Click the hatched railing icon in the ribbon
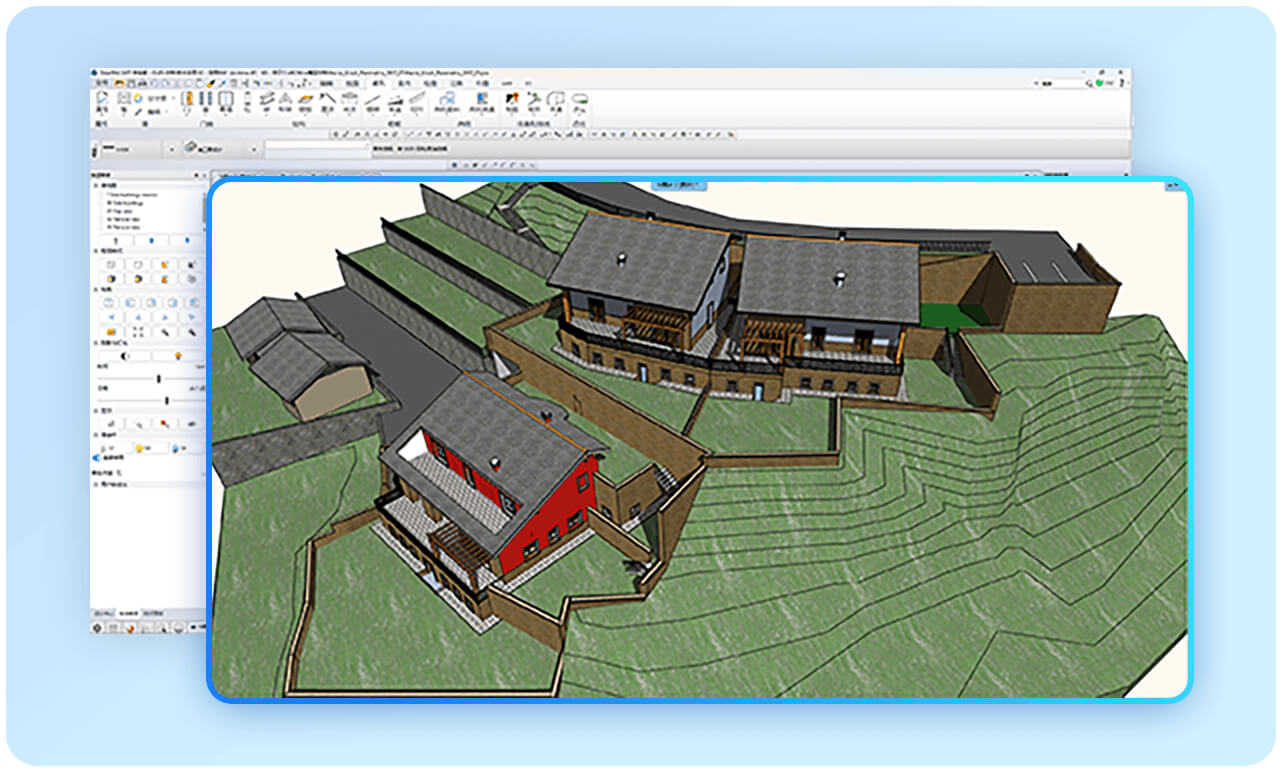Viewport: 1282px width, 772px height. pyautogui.click(x=416, y=98)
